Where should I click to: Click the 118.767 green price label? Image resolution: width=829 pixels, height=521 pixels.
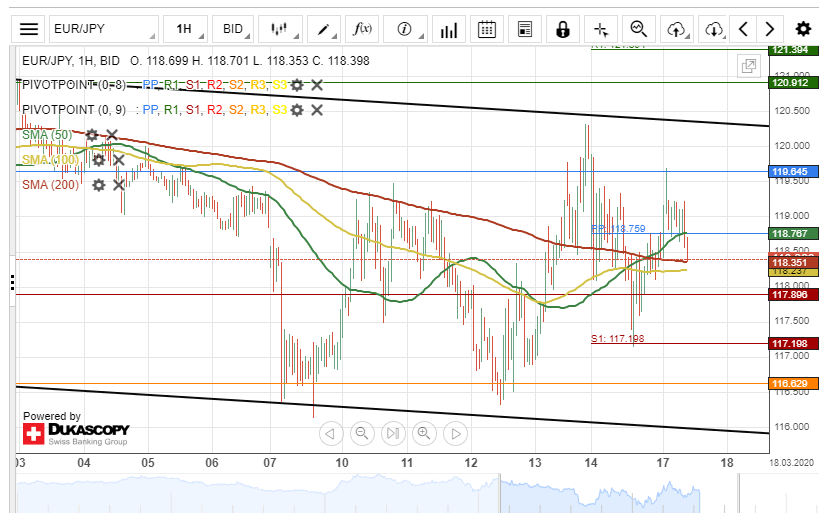(794, 233)
